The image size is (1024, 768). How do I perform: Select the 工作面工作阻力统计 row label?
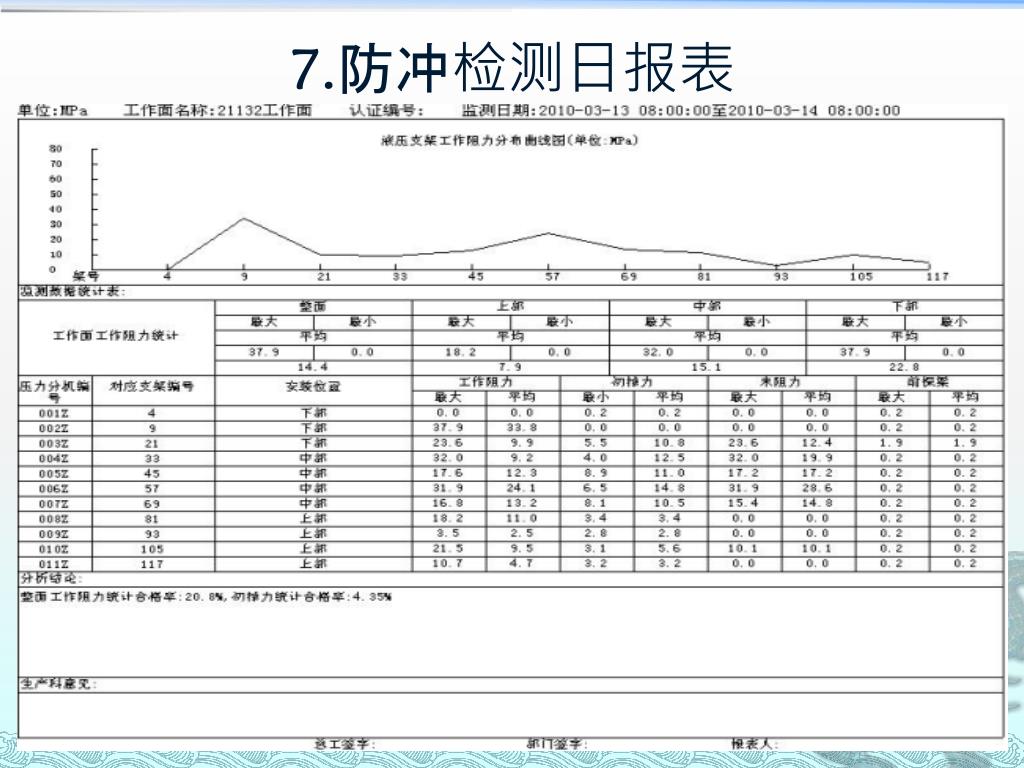click(116, 336)
